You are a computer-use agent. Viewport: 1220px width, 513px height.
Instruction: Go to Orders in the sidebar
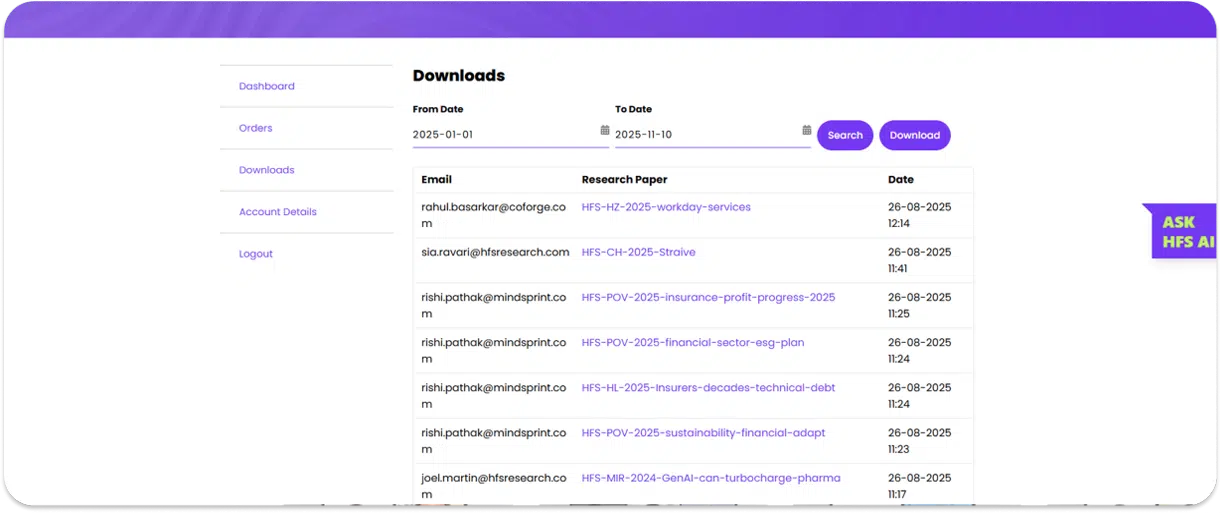pyautogui.click(x=255, y=128)
